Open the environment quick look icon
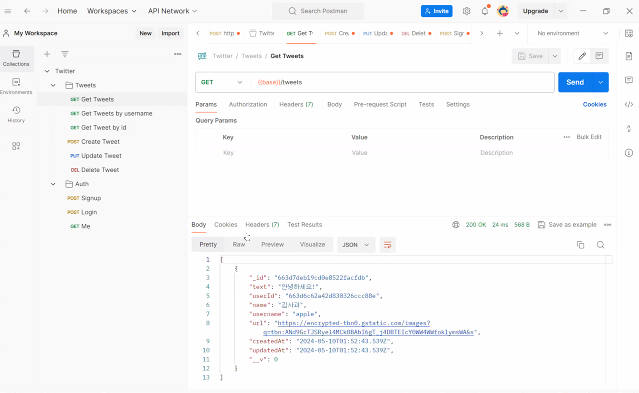The image size is (639, 393). pyautogui.click(x=629, y=33)
